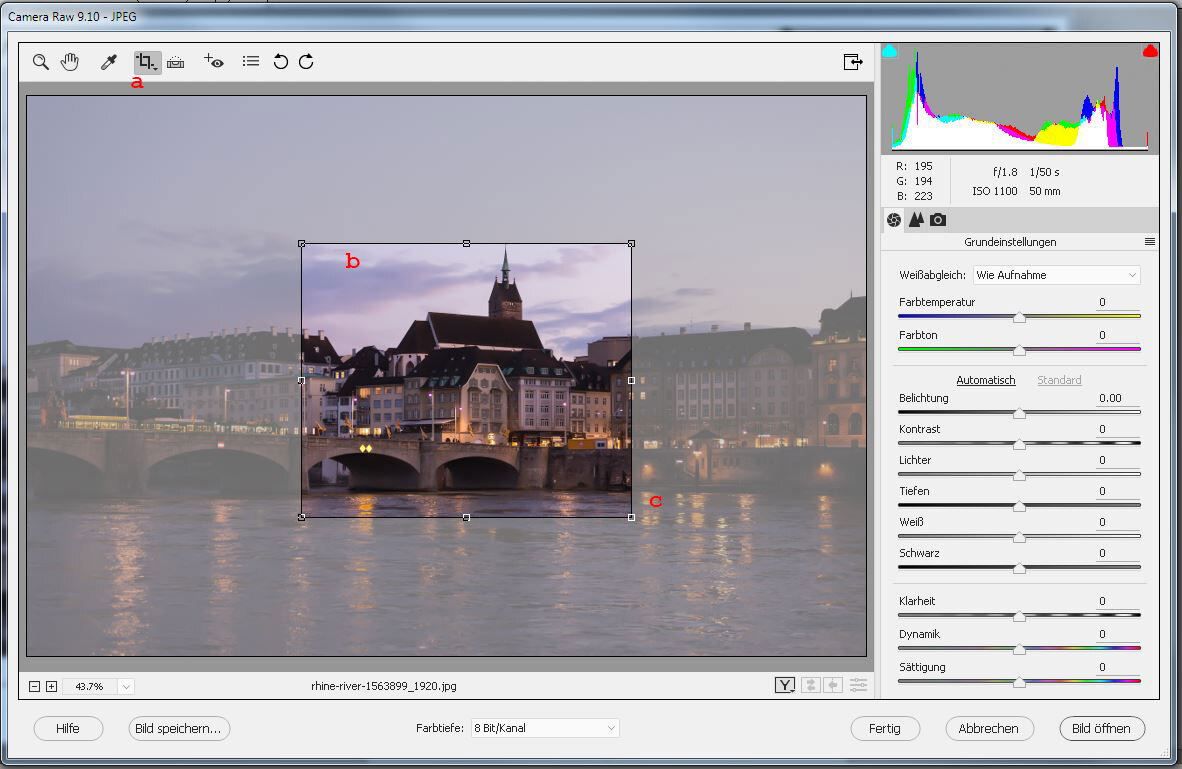This screenshot has height=769, width=1182.
Task: Open the preferences list icon
Action: tap(251, 62)
